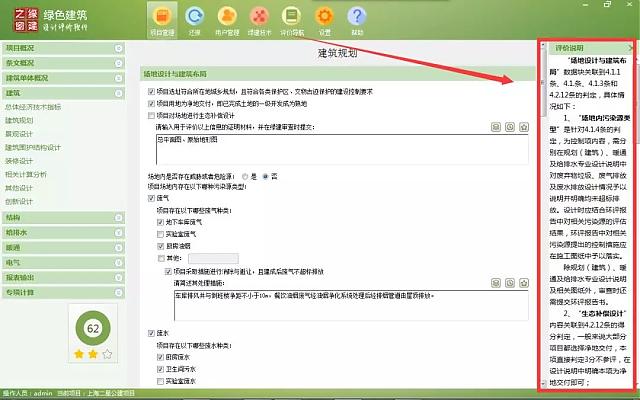Enable the 其他 waste gas checkbox

click(160, 258)
